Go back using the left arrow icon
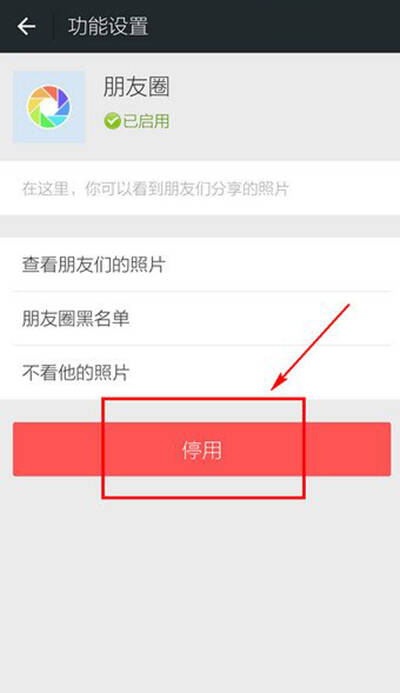 click(x=27, y=27)
